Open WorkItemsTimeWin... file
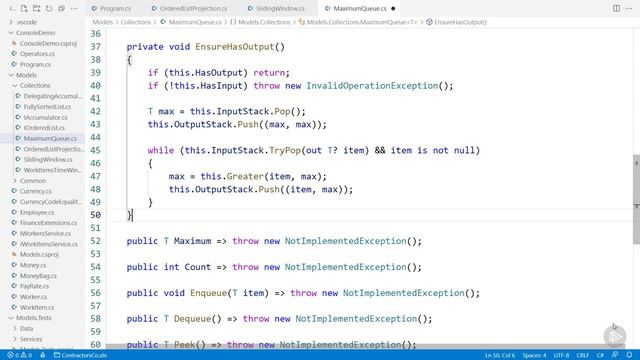 tap(52, 170)
